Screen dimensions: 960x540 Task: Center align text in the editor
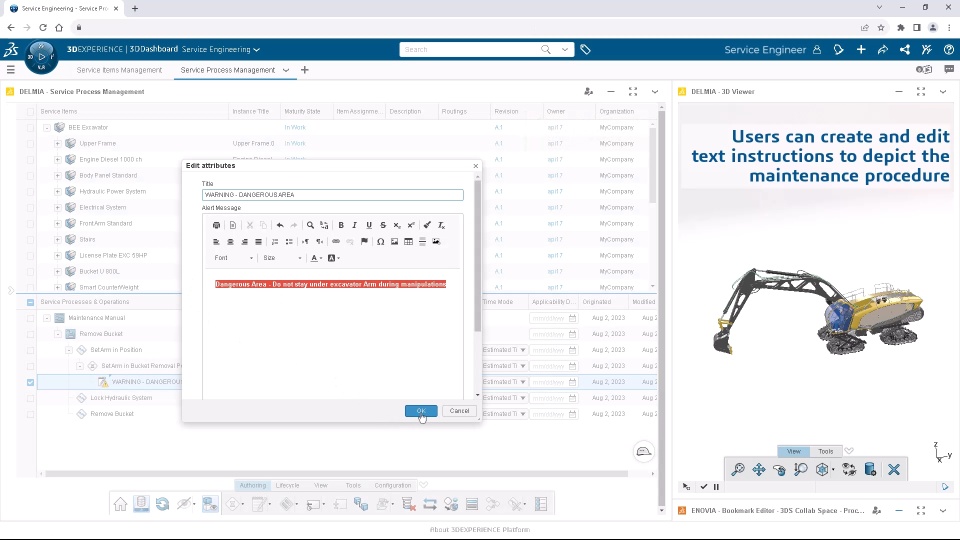click(x=230, y=241)
